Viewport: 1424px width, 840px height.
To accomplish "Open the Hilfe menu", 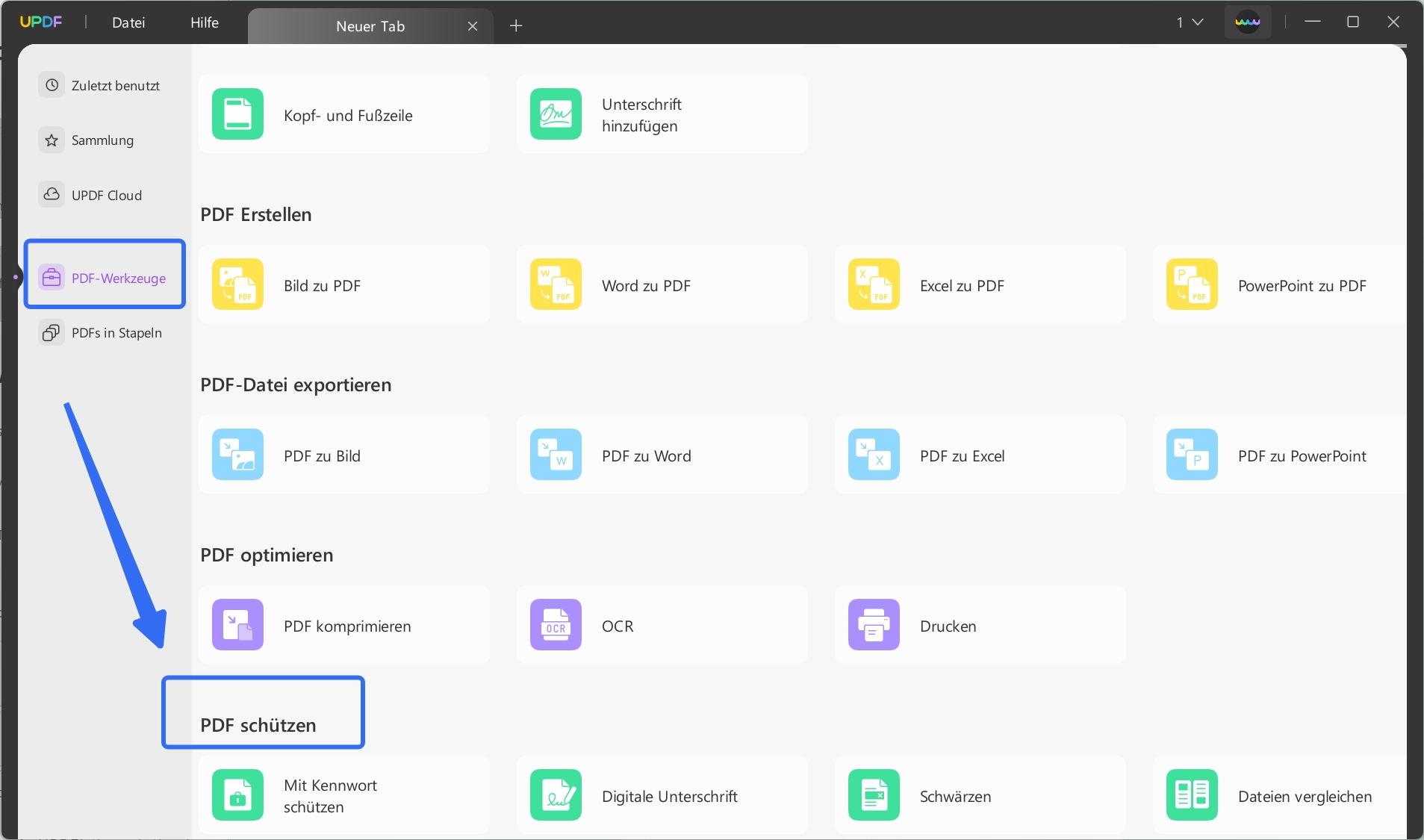I will (x=204, y=22).
